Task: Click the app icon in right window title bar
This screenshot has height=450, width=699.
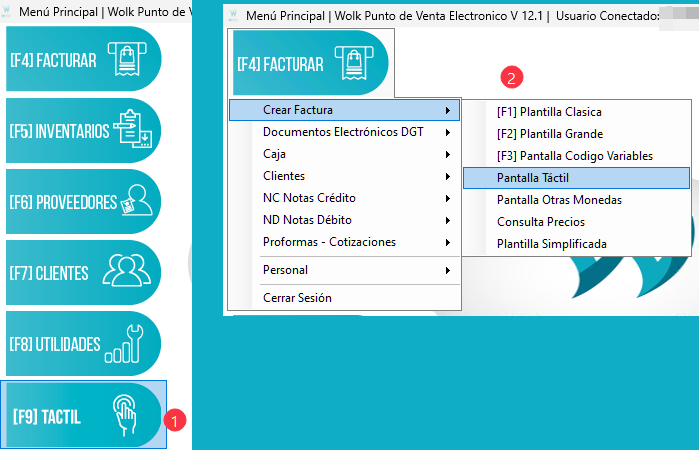Action: tap(234, 16)
